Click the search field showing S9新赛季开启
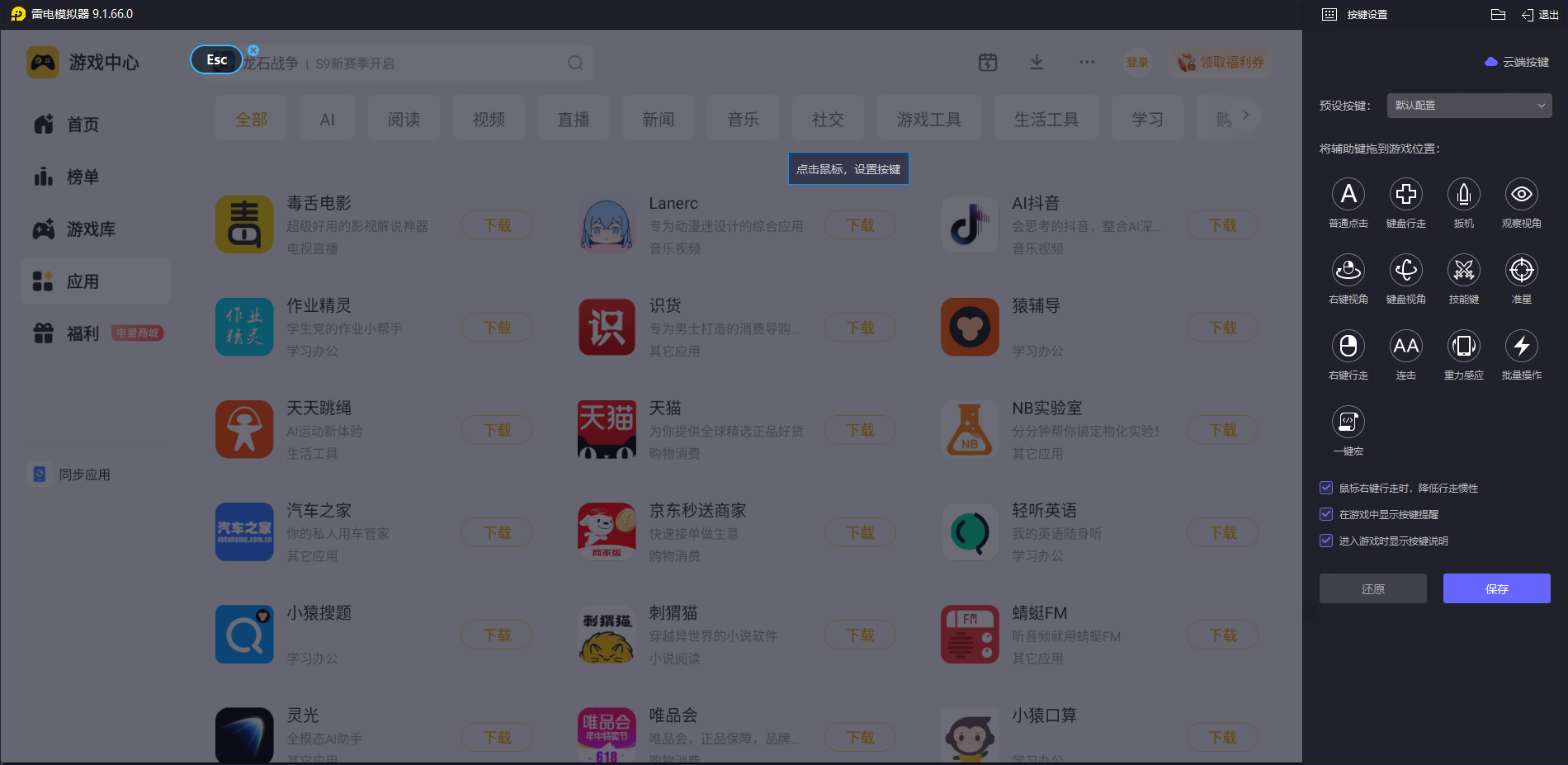The image size is (1568, 765). coord(393,63)
